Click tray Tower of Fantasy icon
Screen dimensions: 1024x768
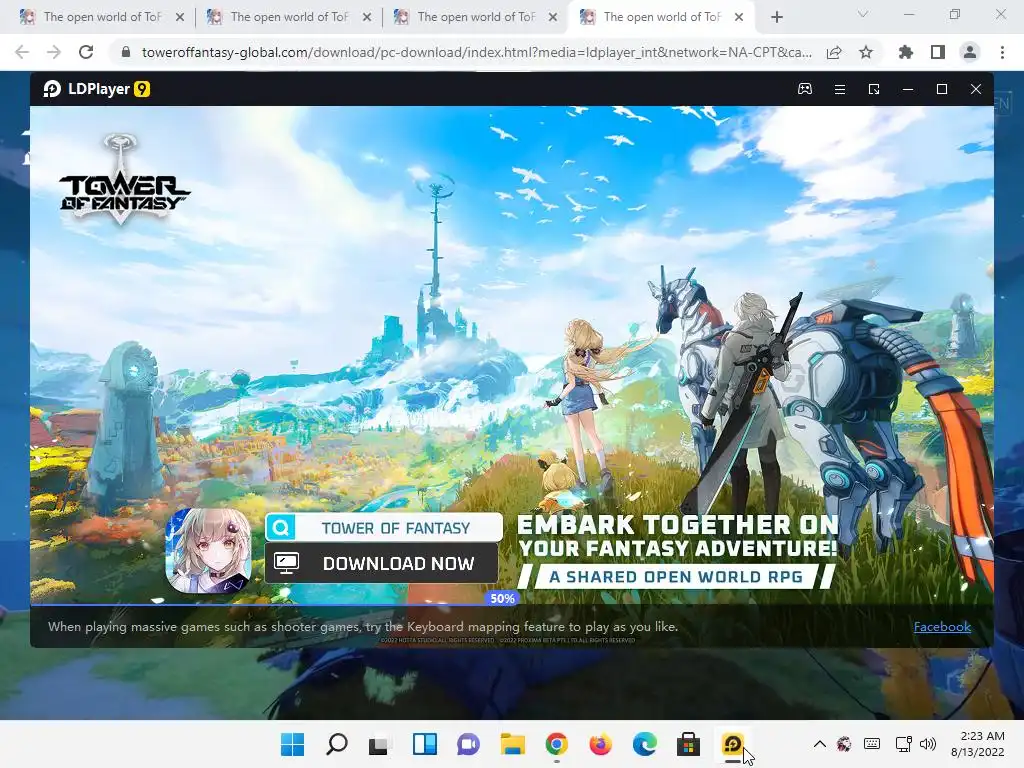pos(844,743)
